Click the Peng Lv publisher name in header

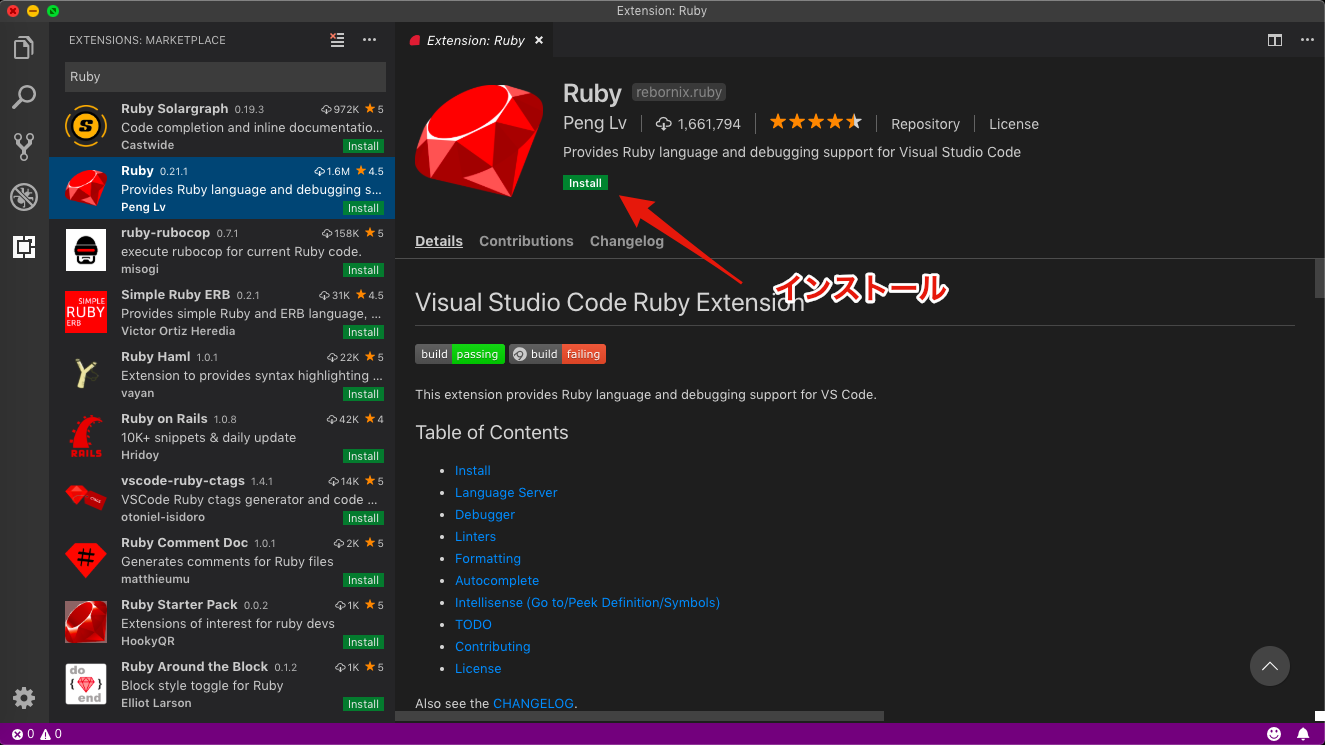pos(595,123)
